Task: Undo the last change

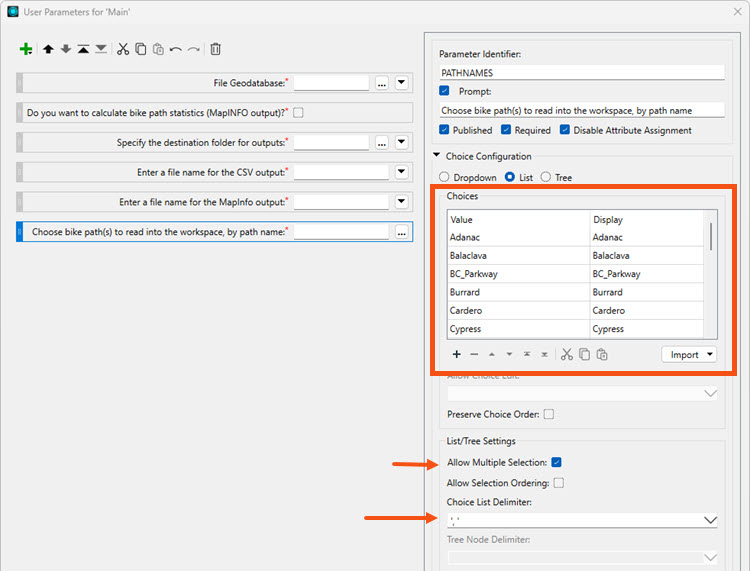Action: [x=176, y=49]
